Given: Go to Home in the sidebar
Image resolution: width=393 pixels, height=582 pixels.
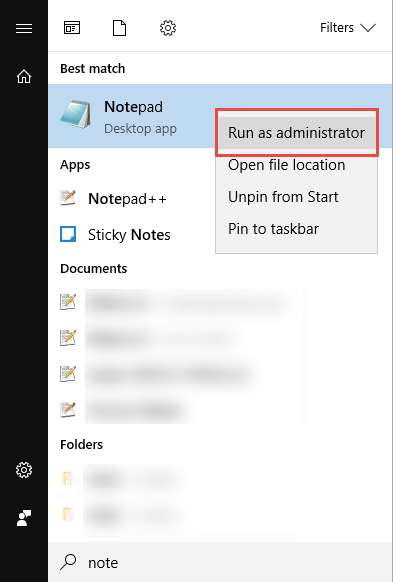Looking at the screenshot, I should 24,76.
